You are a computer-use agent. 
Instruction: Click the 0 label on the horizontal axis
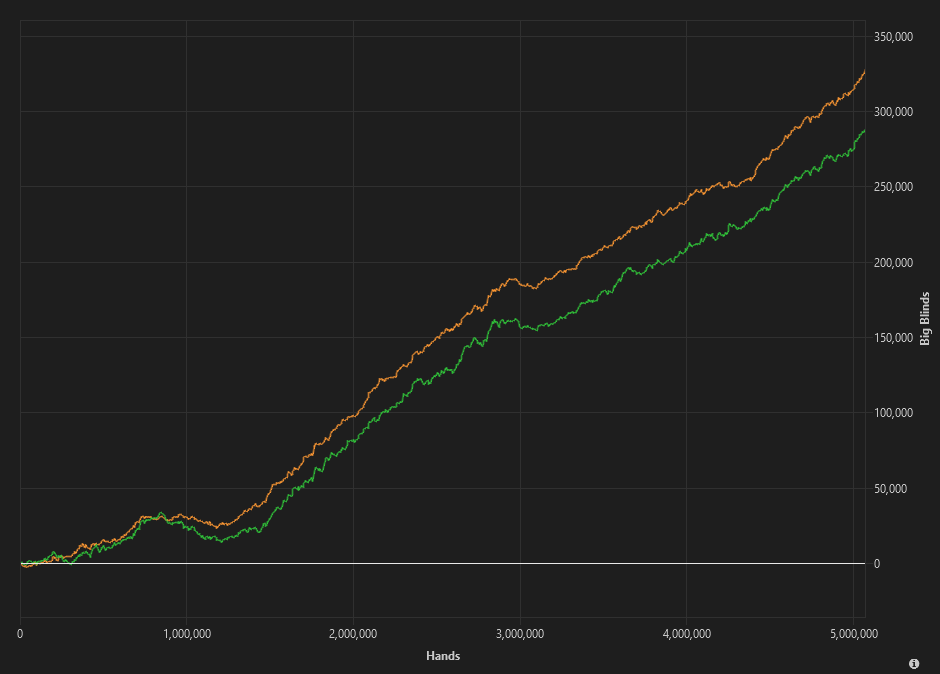[20, 633]
